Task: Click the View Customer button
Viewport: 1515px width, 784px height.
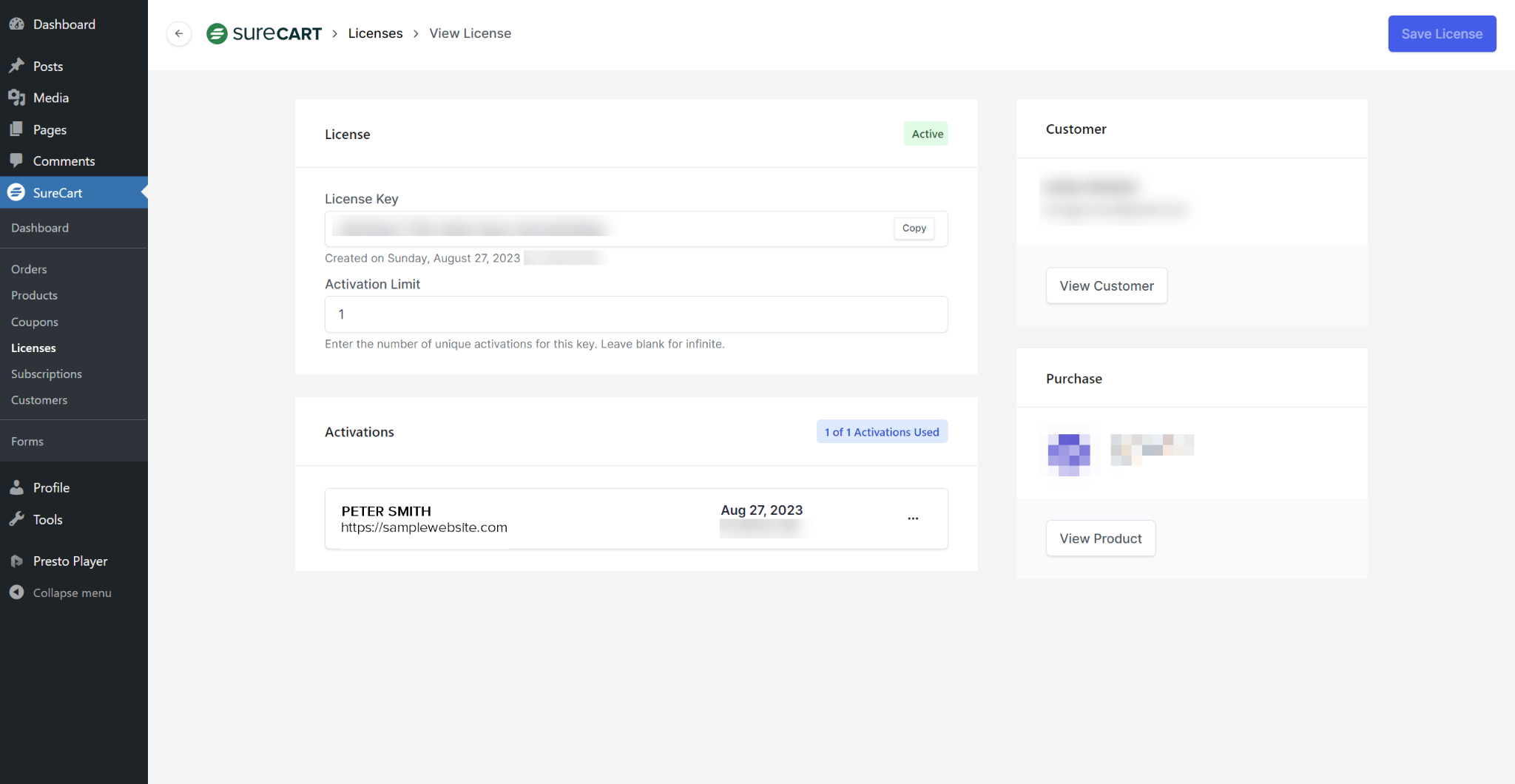Action: point(1106,285)
